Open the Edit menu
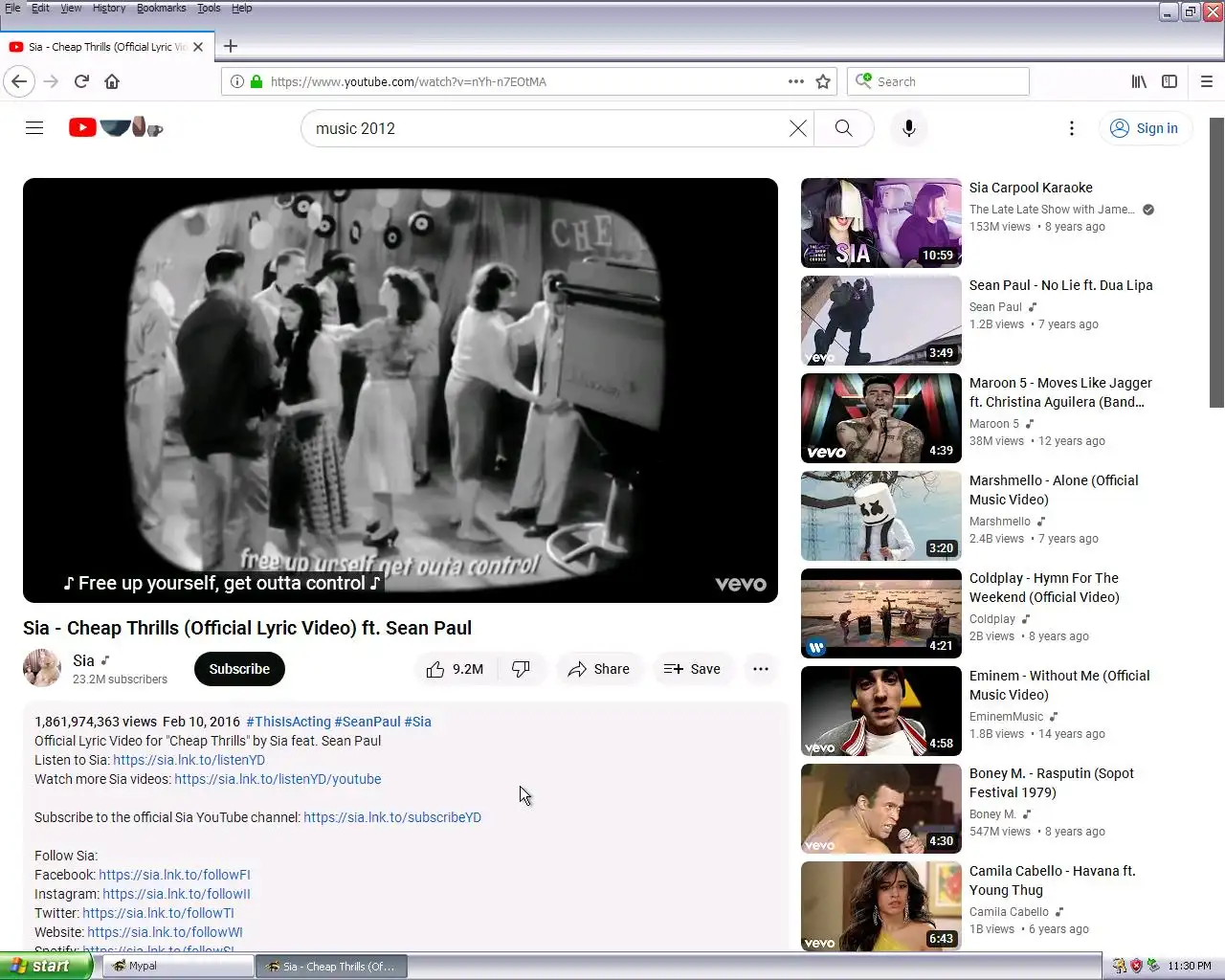Image resolution: width=1225 pixels, height=980 pixels. coord(40,8)
